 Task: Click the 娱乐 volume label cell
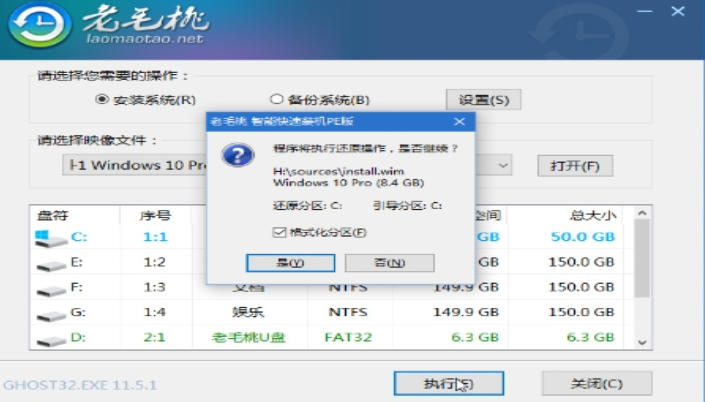pos(248,312)
